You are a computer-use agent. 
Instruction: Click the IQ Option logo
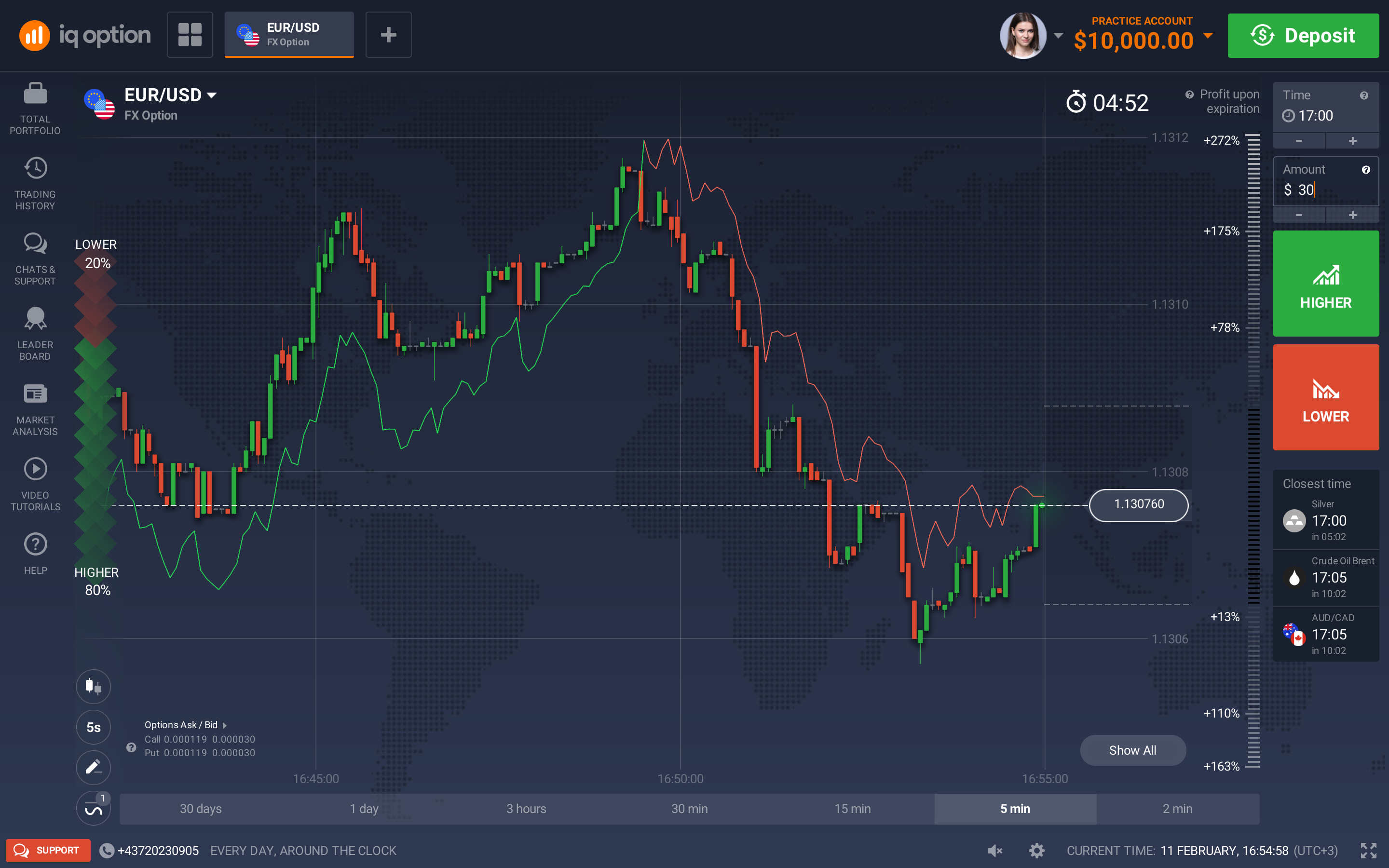[85, 35]
